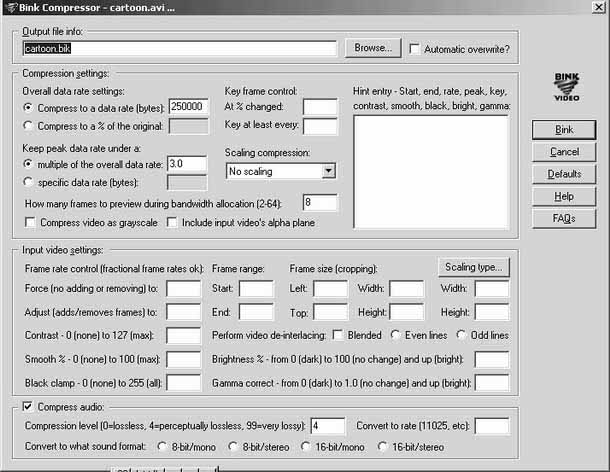
Task: Enable Include input video's alpha plane
Action: coord(172,223)
